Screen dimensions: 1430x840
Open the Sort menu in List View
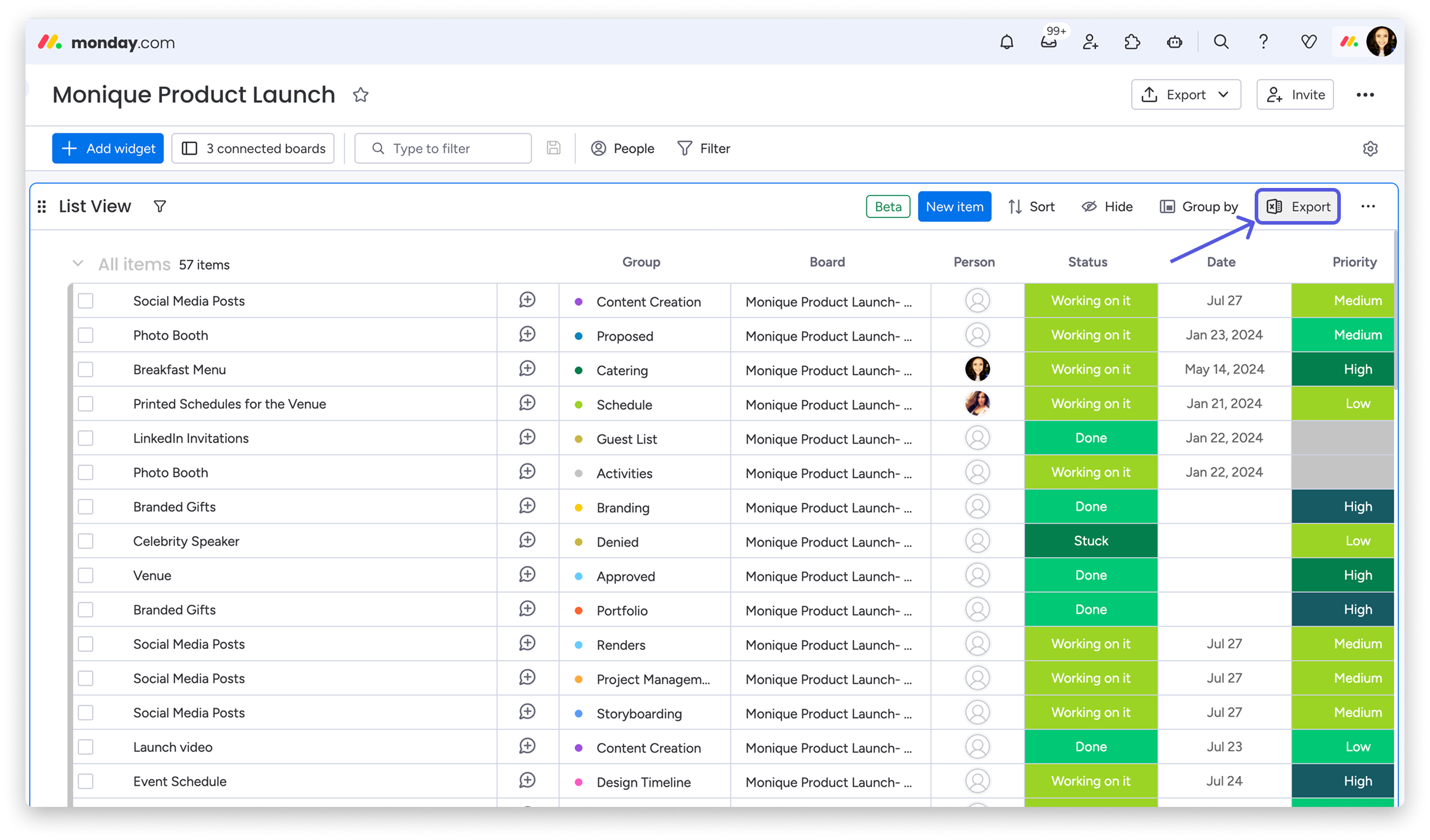click(1031, 206)
